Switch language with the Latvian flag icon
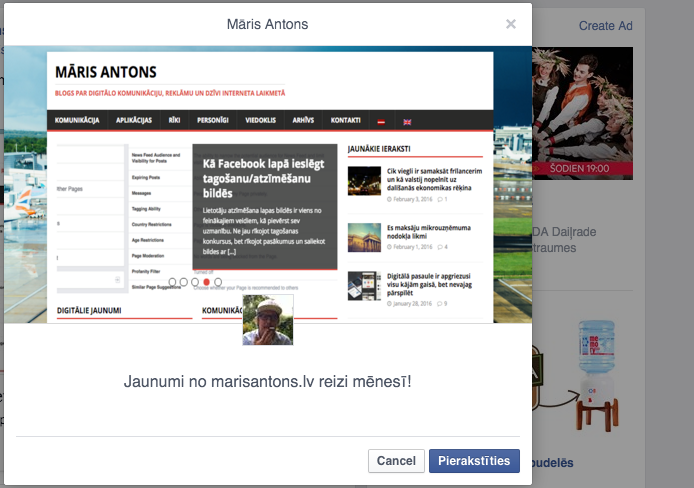 381,122
